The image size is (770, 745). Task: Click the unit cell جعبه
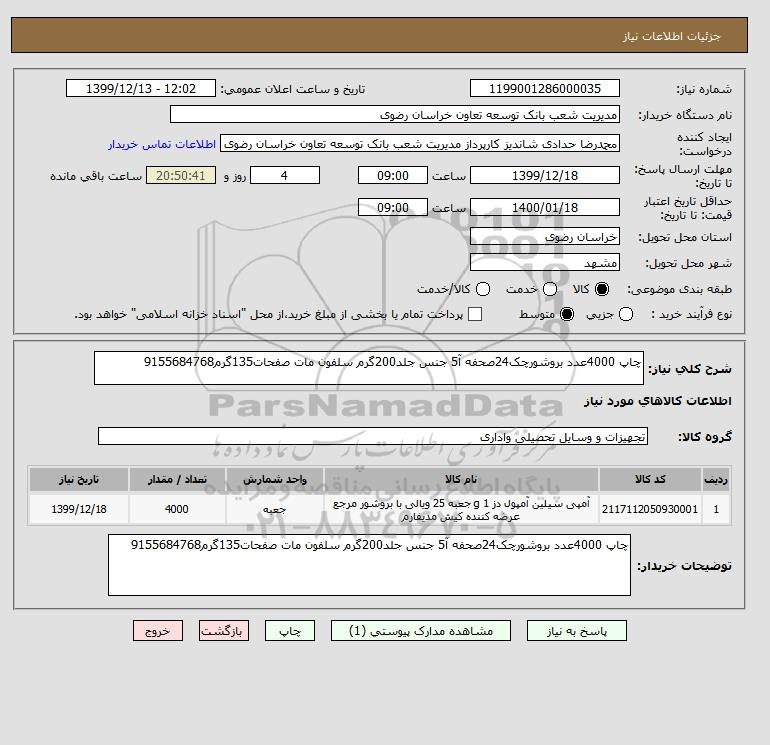[x=275, y=509]
